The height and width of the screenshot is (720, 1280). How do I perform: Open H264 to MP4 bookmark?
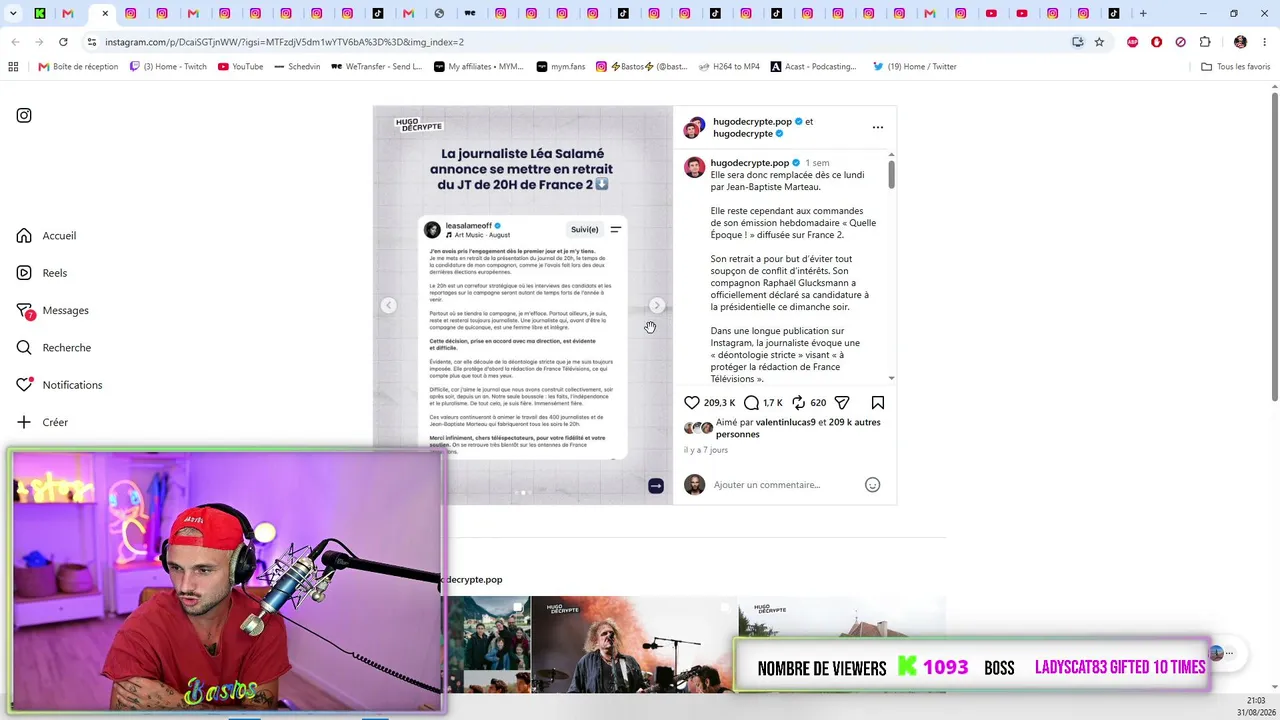pyautogui.click(x=729, y=67)
